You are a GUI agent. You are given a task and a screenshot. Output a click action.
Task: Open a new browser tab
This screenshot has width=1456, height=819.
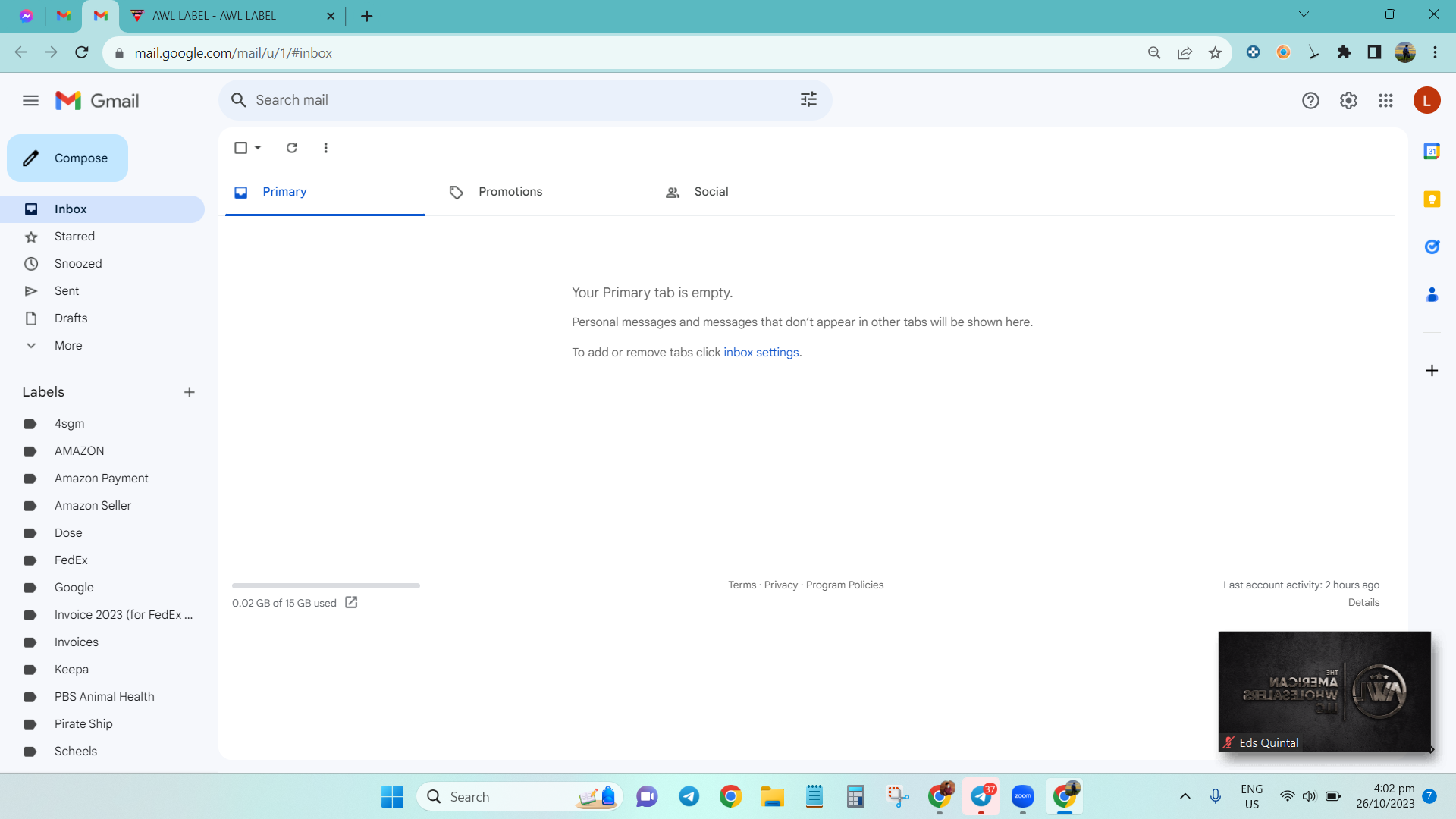pyautogui.click(x=367, y=16)
